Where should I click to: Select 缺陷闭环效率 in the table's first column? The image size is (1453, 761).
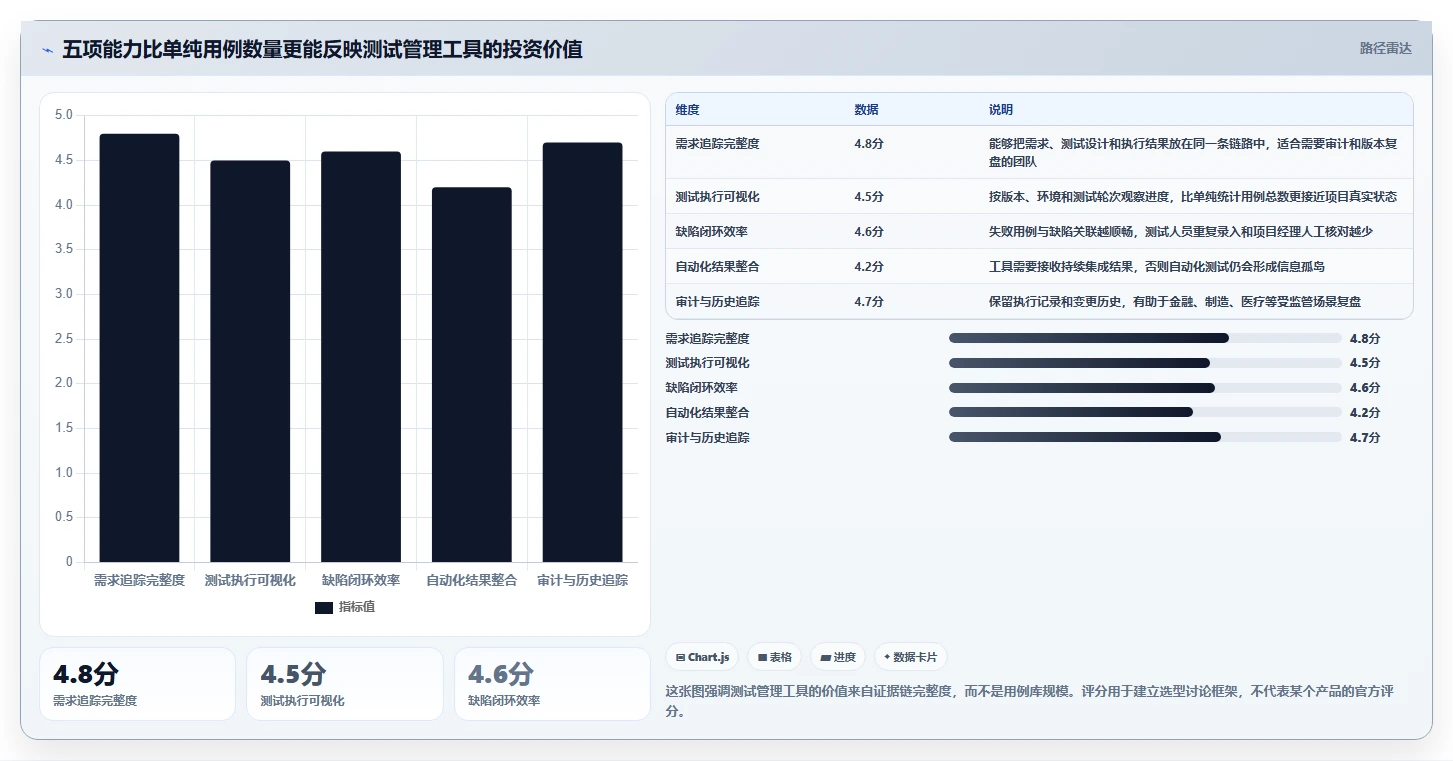pyautogui.click(x=712, y=232)
